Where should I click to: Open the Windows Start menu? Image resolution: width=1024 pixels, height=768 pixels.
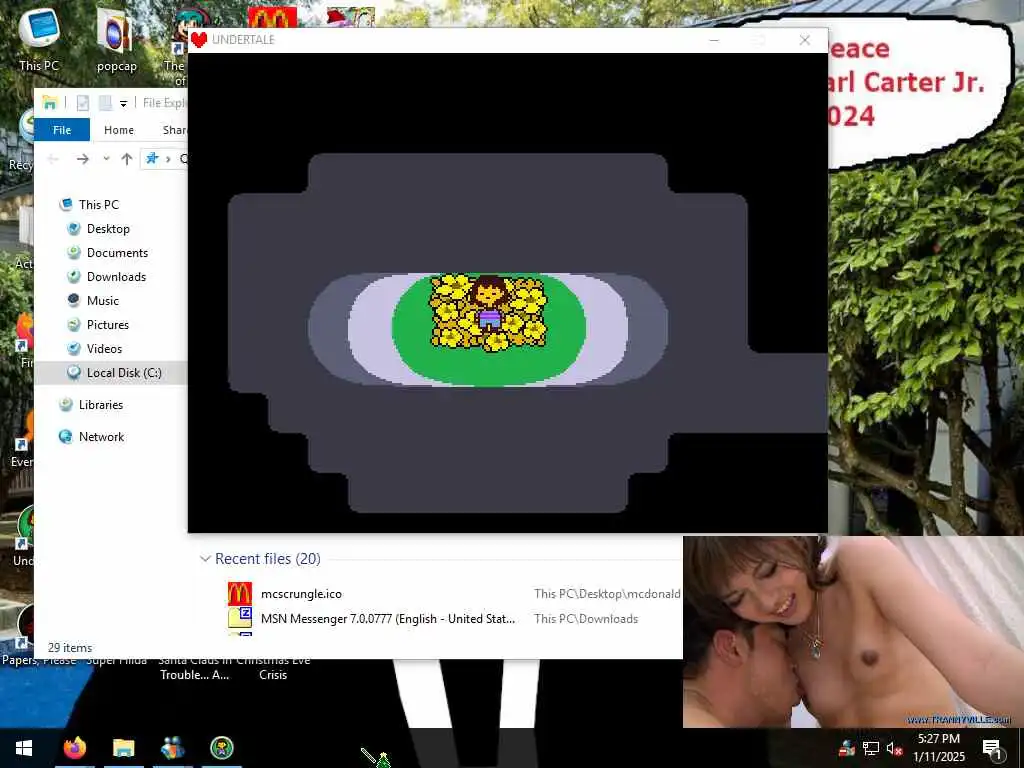click(x=24, y=748)
